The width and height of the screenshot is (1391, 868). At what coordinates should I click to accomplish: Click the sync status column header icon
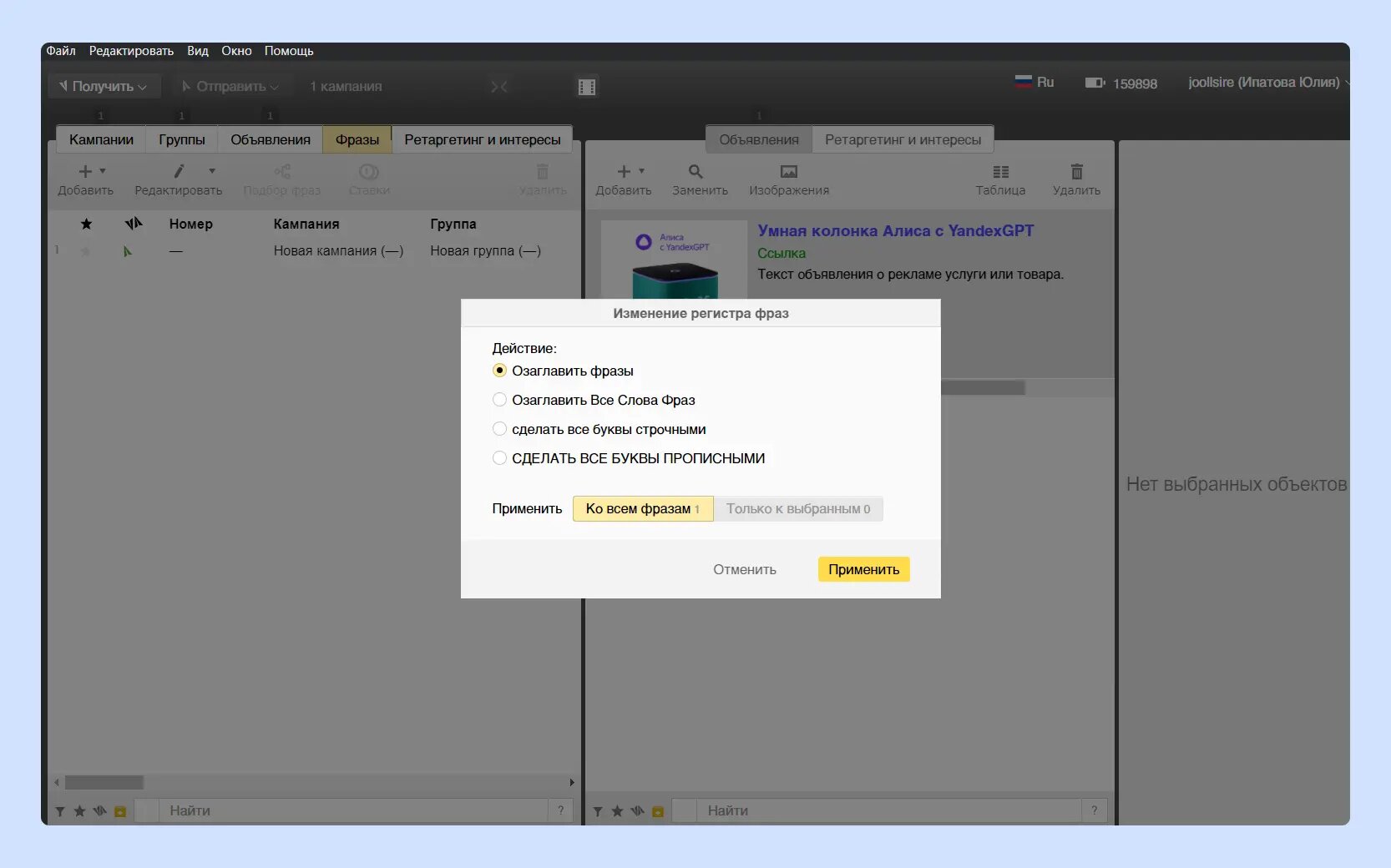coord(134,224)
